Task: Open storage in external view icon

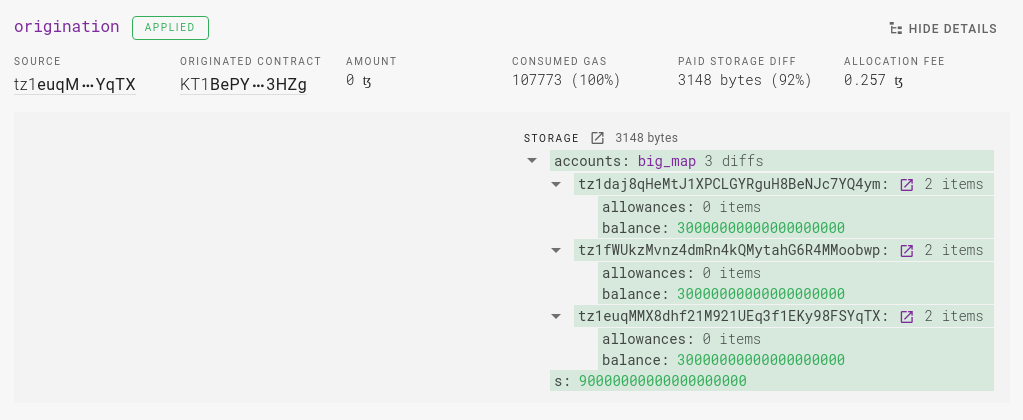Action: click(x=597, y=138)
